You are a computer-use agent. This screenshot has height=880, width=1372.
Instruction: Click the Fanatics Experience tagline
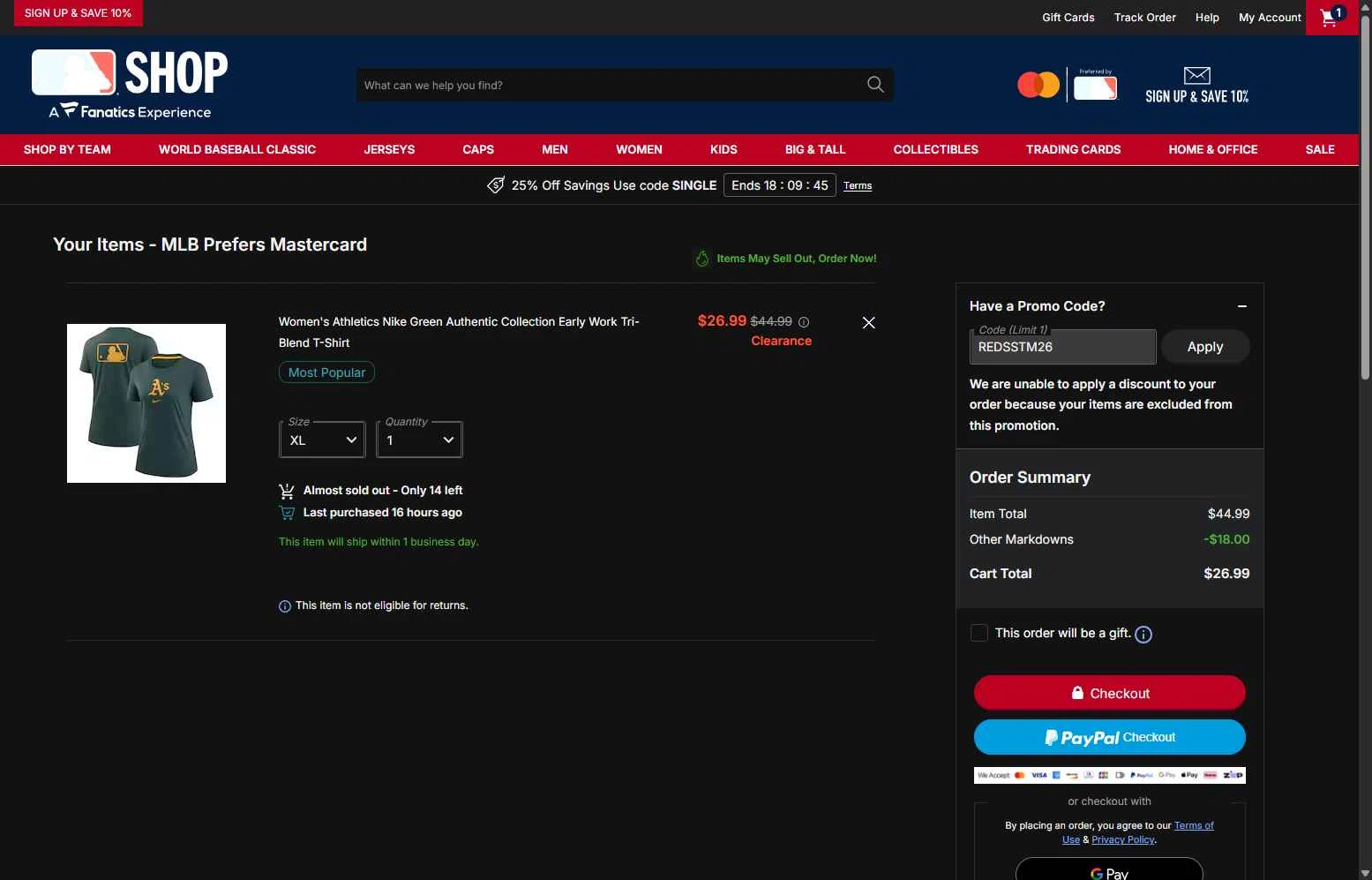coord(130,111)
